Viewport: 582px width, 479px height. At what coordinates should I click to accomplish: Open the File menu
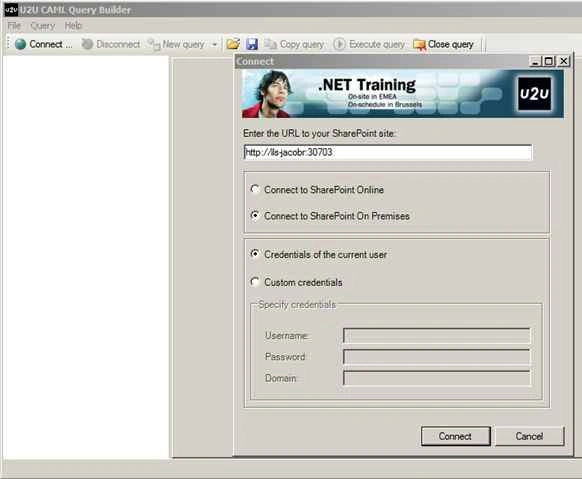point(14,26)
